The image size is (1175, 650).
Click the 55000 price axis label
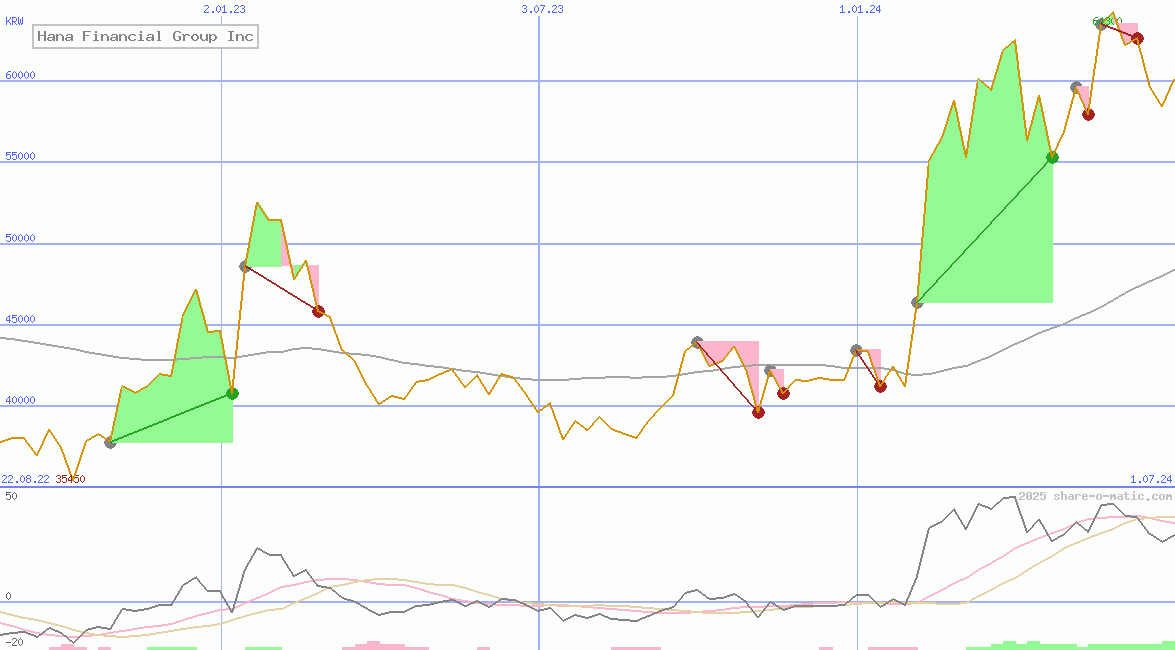click(x=19, y=157)
